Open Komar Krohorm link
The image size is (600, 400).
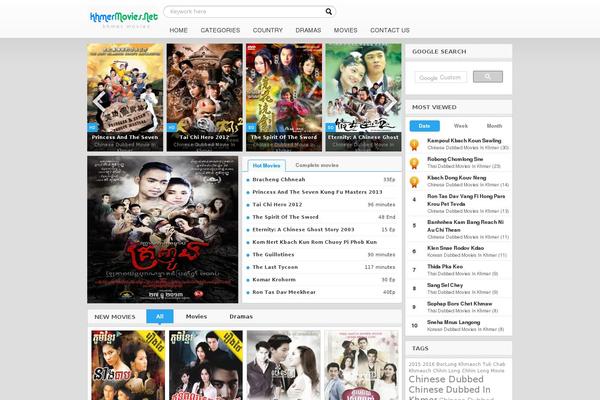[x=274, y=280]
